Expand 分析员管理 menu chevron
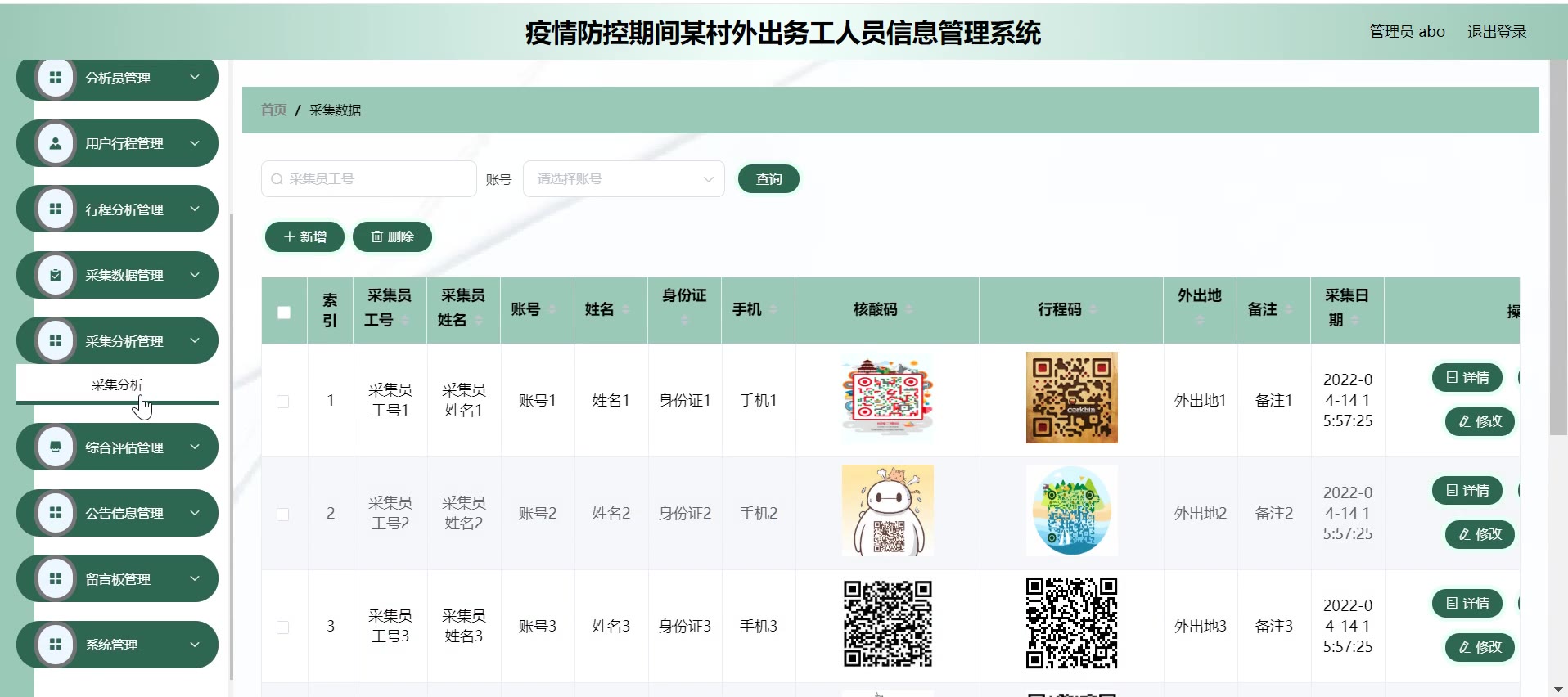 click(195, 77)
